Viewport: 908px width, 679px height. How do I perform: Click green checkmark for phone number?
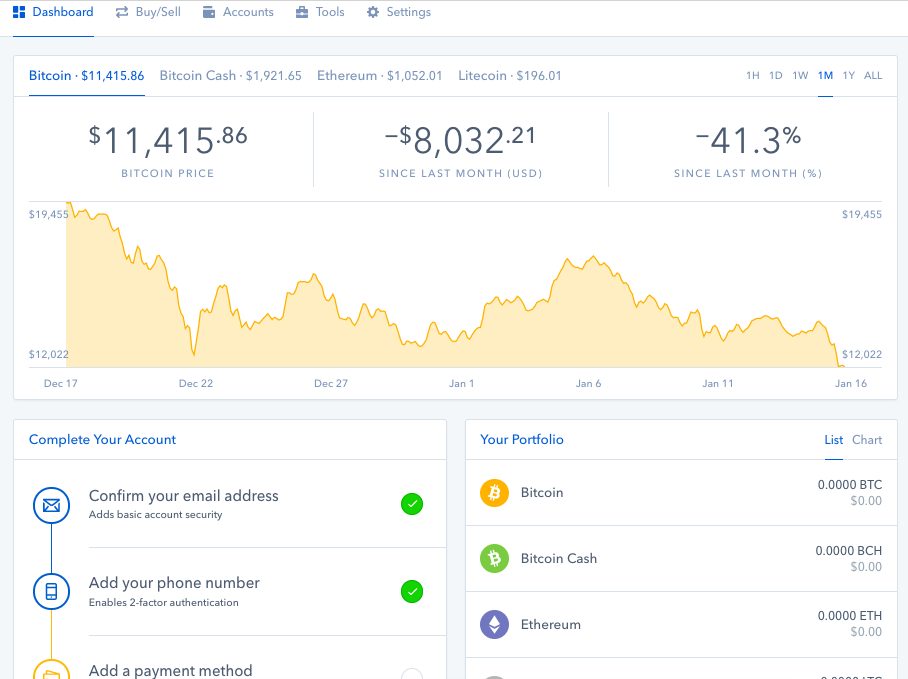[412, 592]
